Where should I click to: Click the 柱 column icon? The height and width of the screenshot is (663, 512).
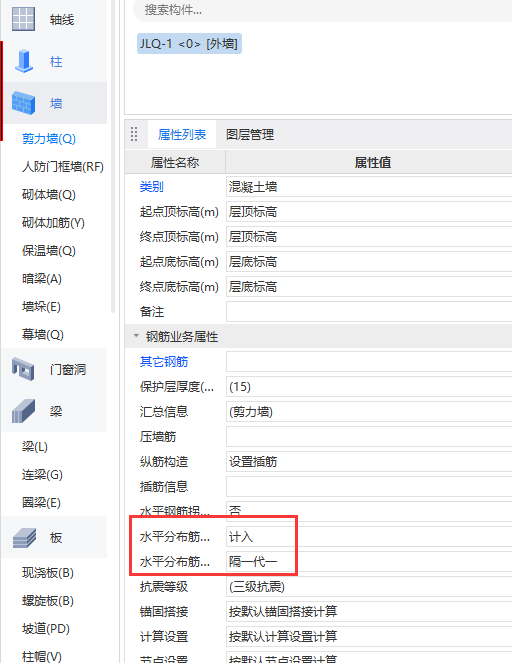[24, 61]
